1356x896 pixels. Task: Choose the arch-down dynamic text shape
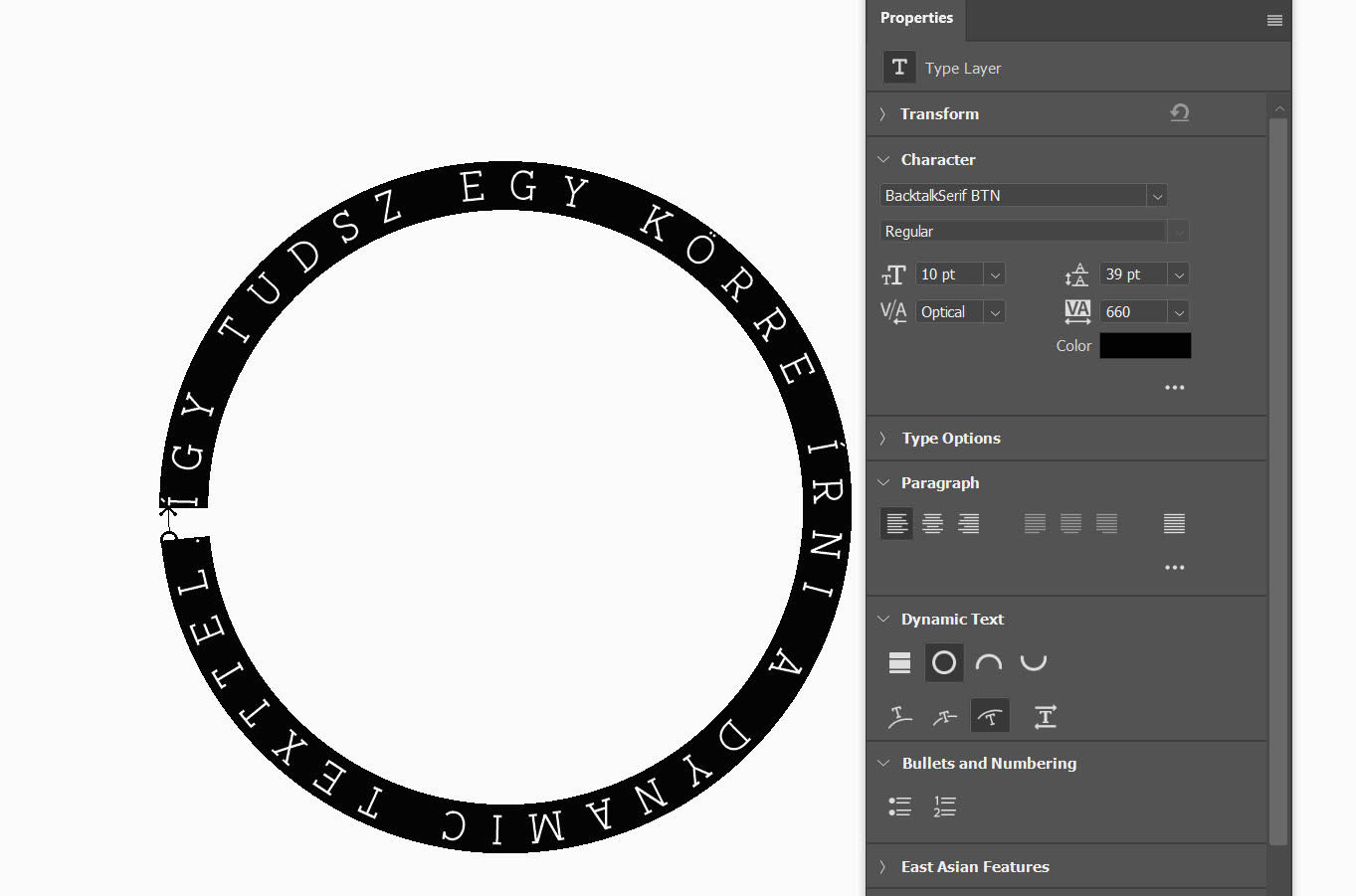coord(1034,662)
